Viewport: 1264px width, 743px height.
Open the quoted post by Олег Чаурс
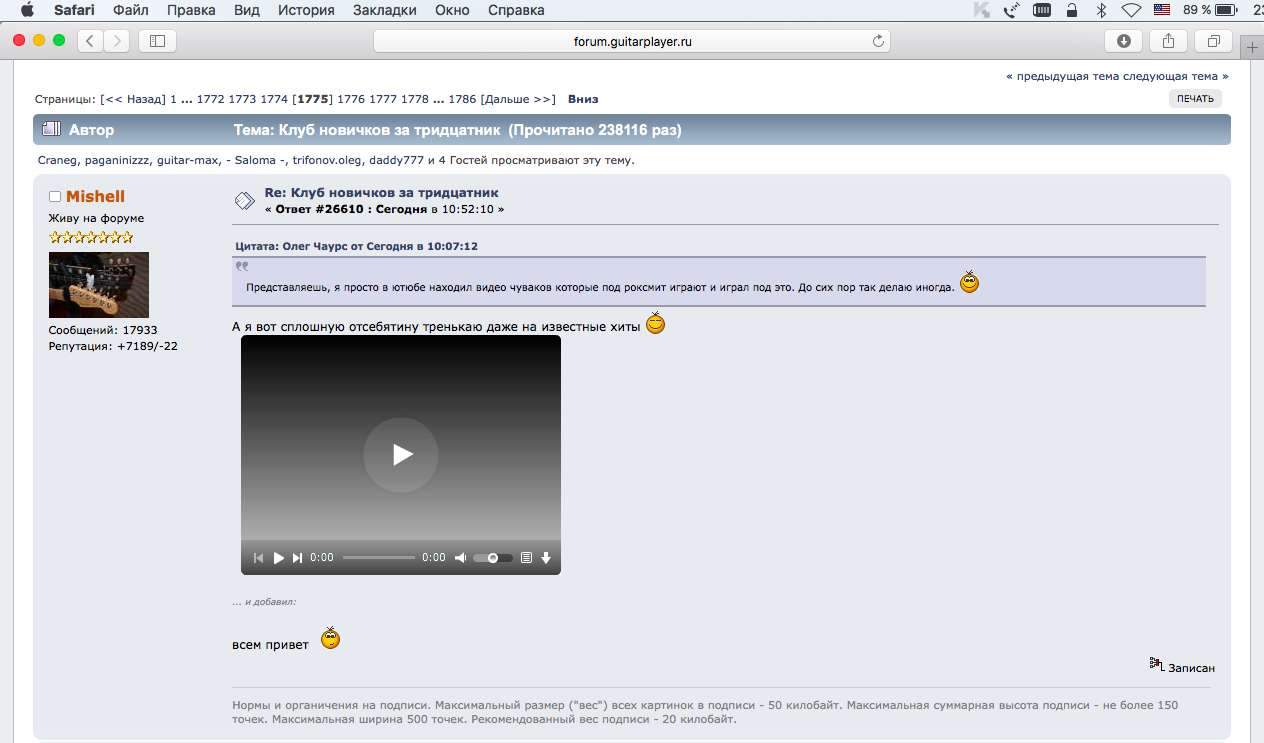tap(356, 246)
